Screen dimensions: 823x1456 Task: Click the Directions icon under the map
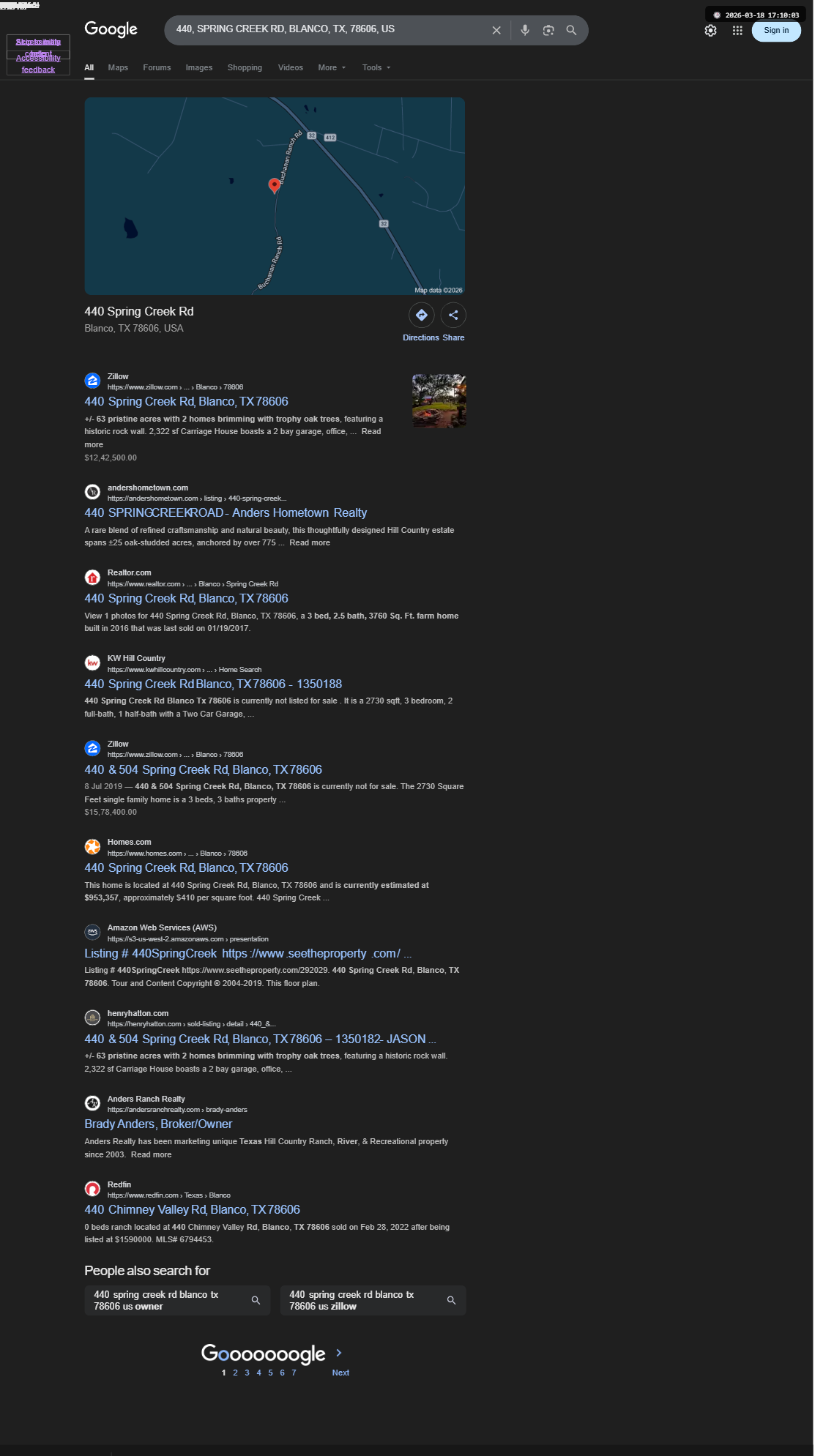422,316
